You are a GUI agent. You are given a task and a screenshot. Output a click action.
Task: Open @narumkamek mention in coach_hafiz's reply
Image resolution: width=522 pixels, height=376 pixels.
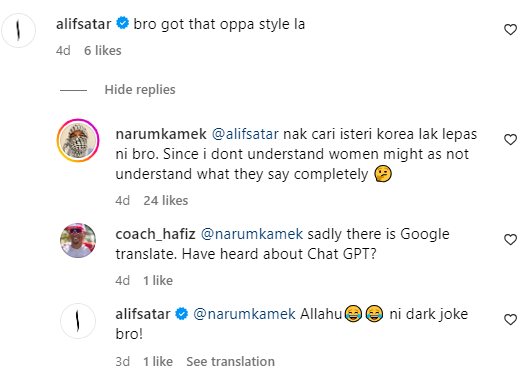coord(252,234)
